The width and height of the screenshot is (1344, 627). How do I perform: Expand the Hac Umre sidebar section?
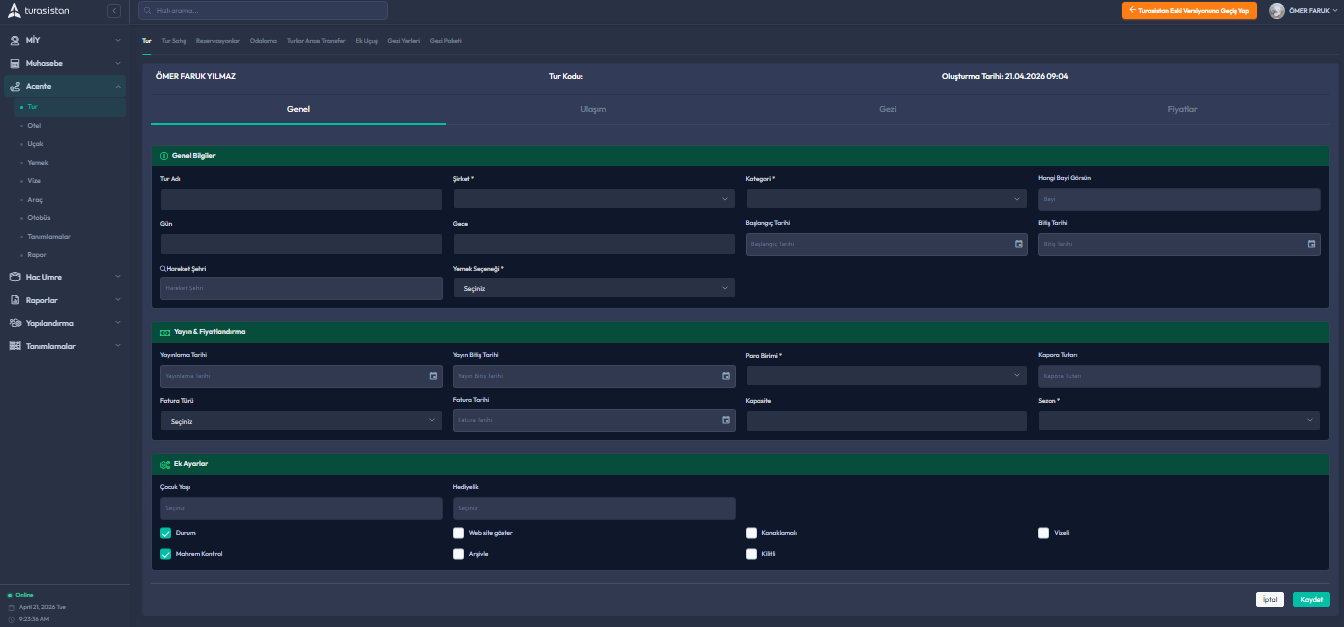tap(65, 277)
